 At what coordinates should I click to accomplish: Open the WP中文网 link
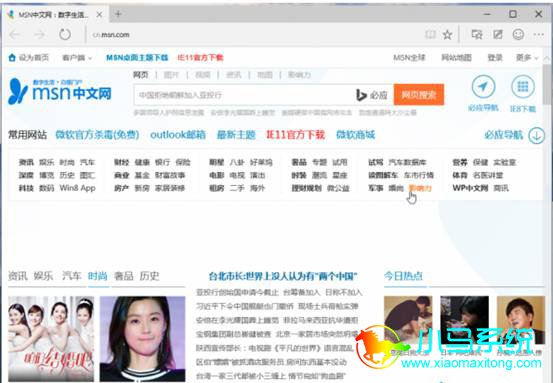pos(470,188)
